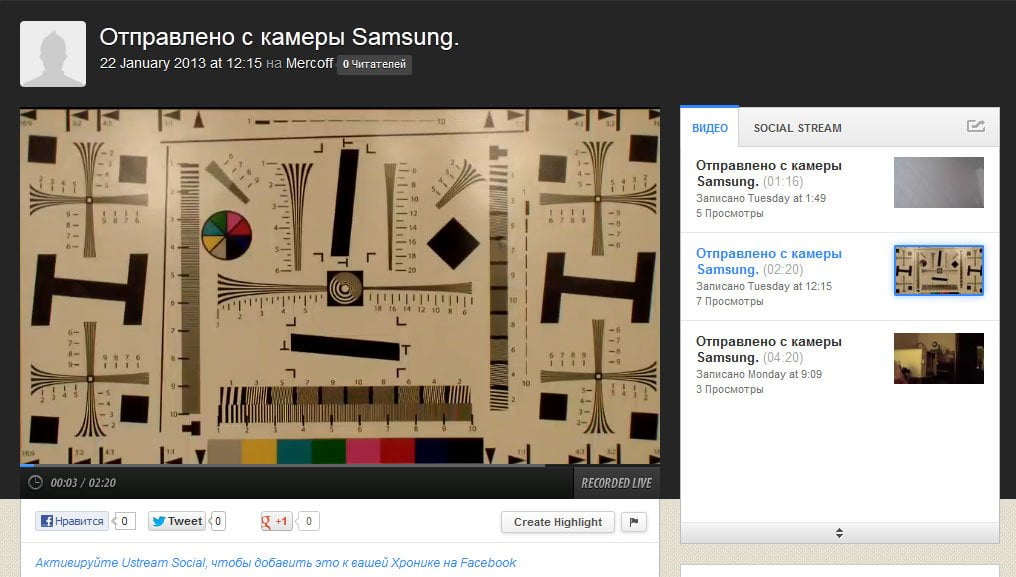Expand the video list resize handle
Viewport: 1016px width, 577px height.
pyautogui.click(x=839, y=533)
